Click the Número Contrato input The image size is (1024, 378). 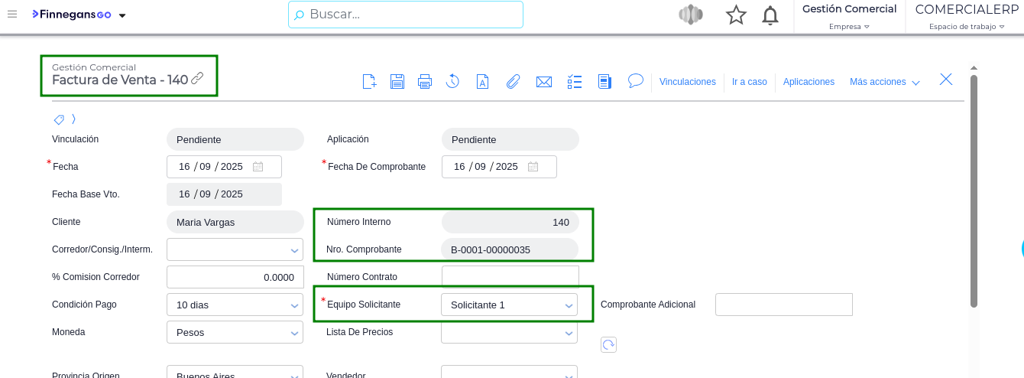[510, 277]
